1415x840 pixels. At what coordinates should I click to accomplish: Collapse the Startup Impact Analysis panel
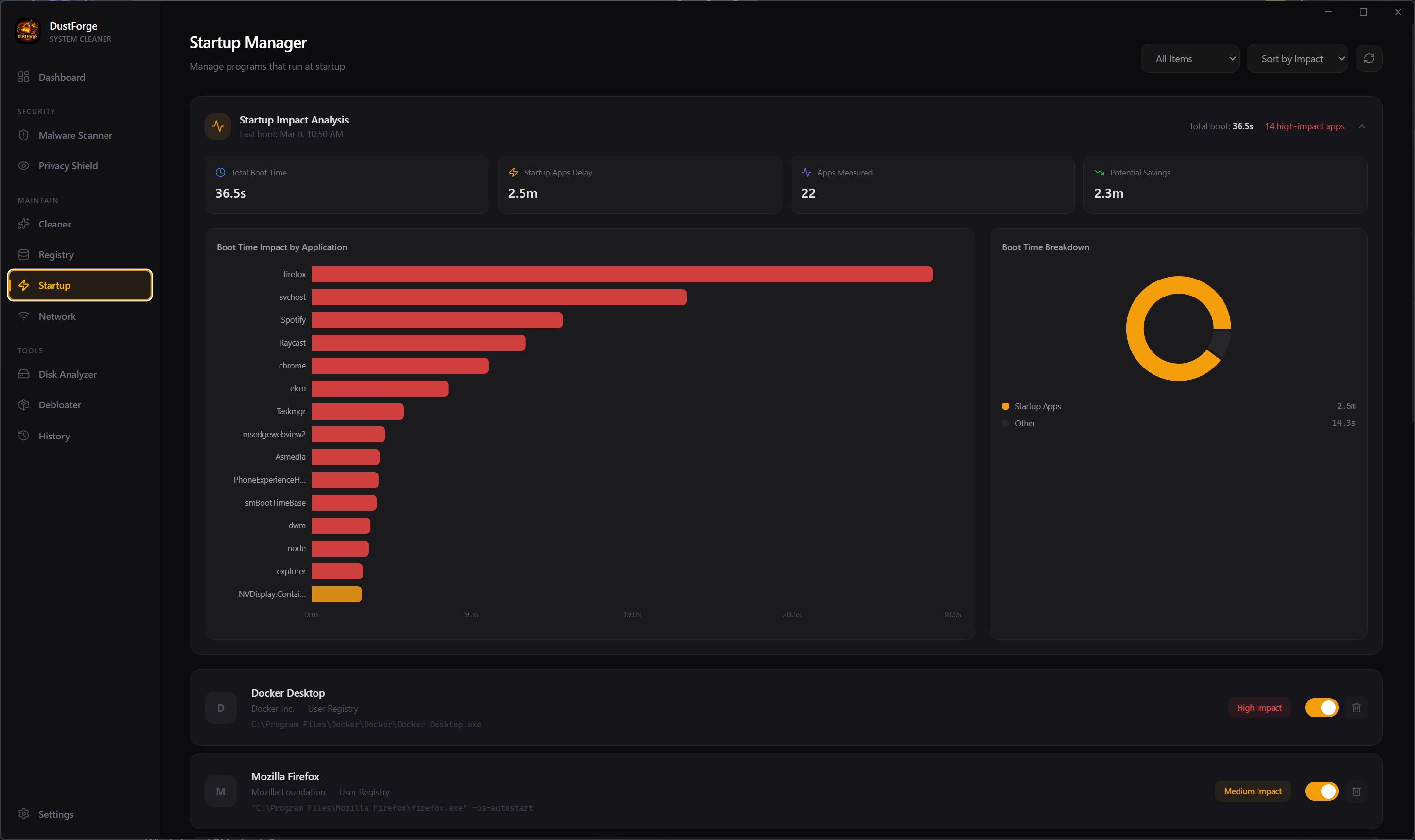click(1362, 126)
